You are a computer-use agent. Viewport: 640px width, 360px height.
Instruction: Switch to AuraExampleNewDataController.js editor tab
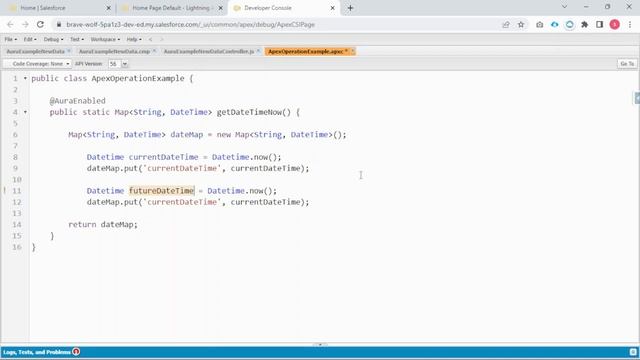[209, 51]
